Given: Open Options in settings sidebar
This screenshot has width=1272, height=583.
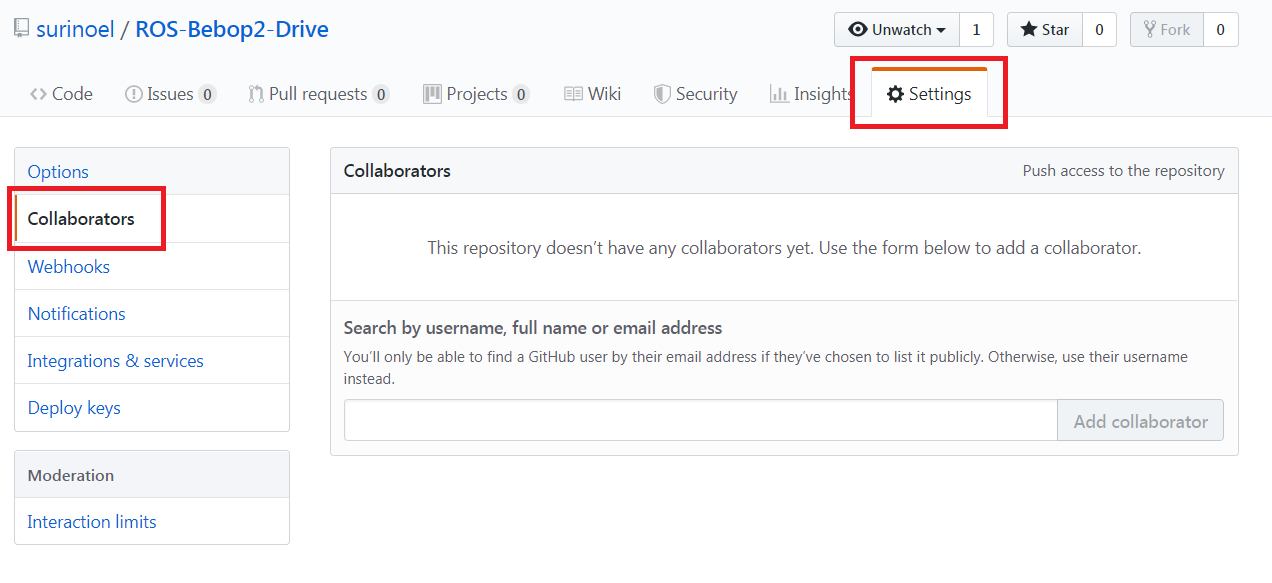Looking at the screenshot, I should pos(152,172).
